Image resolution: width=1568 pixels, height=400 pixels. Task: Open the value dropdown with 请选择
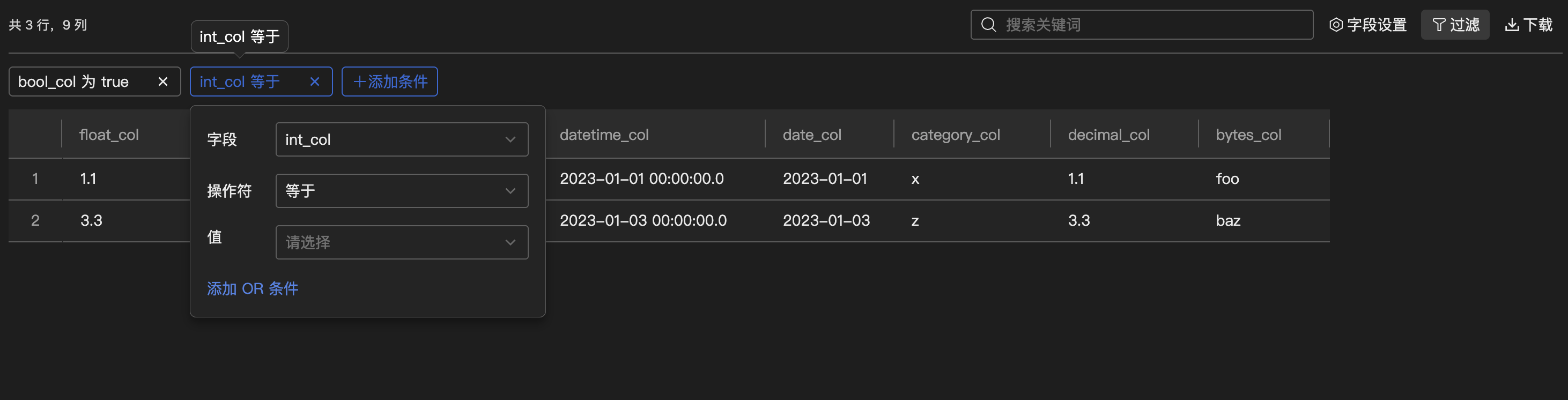click(x=402, y=242)
